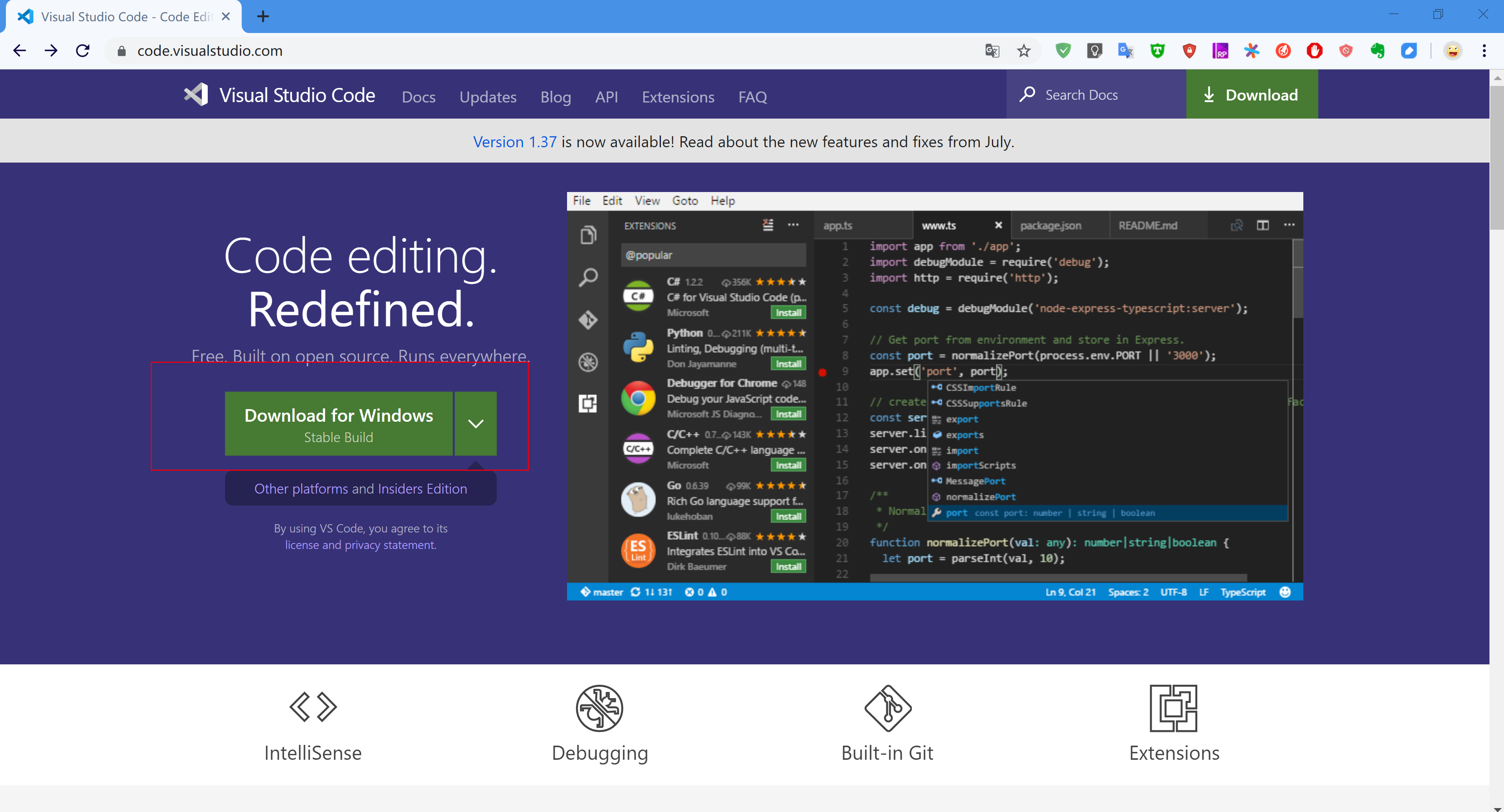
Task: Open the translate-this-page icon in the address bar
Action: [x=992, y=51]
